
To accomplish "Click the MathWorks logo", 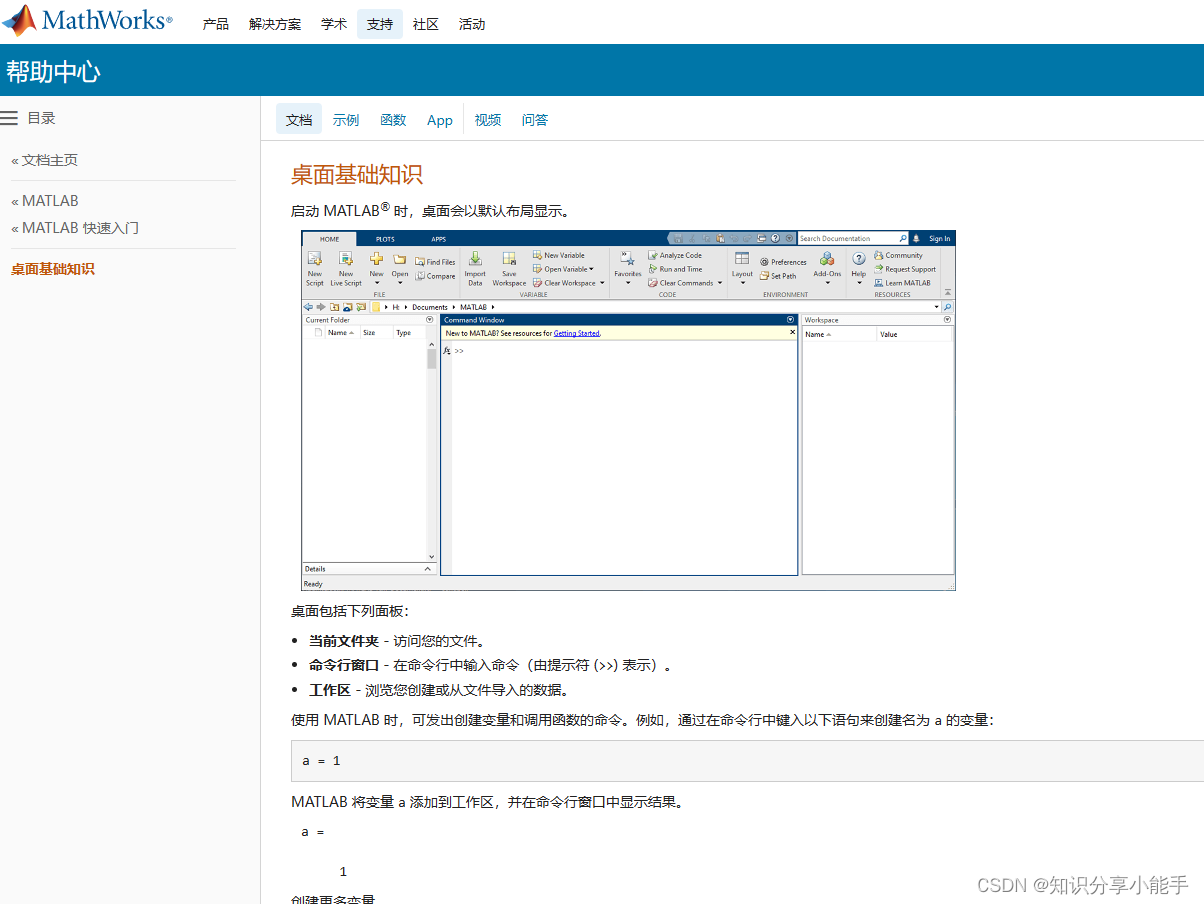I will click(x=88, y=21).
